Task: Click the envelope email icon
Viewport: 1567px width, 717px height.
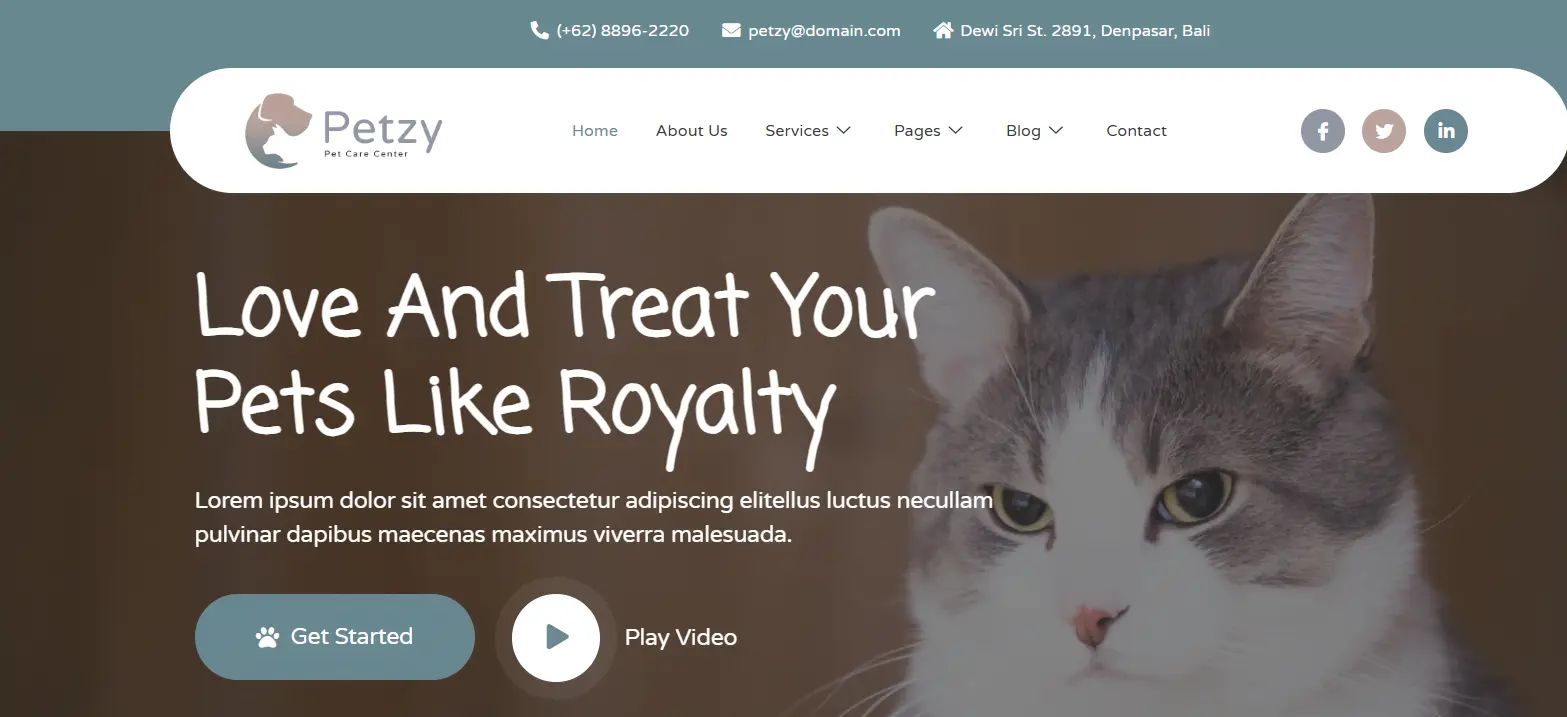Action: (731, 31)
